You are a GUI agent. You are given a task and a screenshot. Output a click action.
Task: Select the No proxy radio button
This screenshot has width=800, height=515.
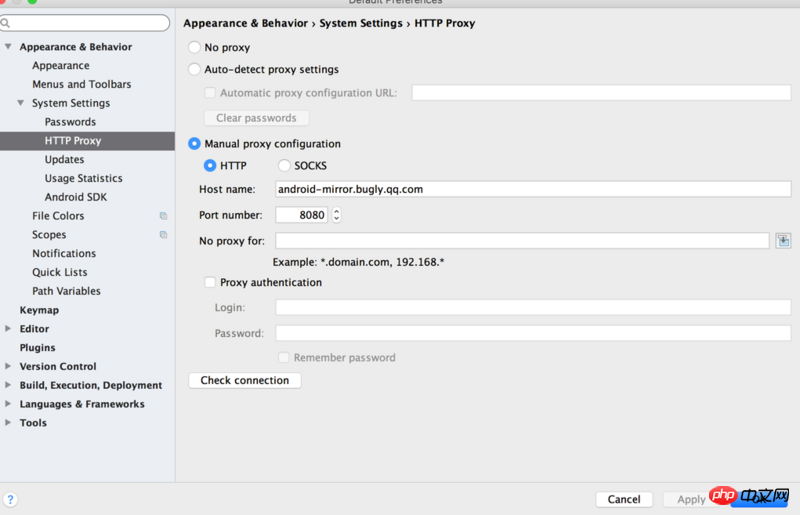[x=194, y=47]
